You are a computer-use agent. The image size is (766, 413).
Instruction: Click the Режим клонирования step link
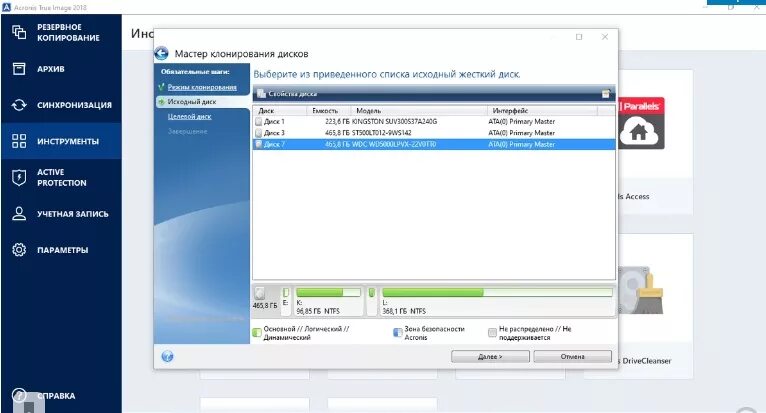tap(202, 87)
